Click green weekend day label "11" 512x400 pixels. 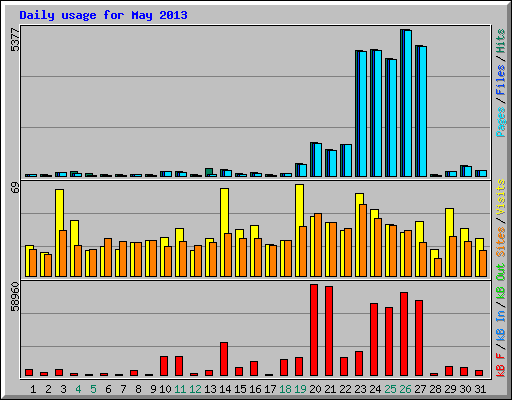point(180,389)
